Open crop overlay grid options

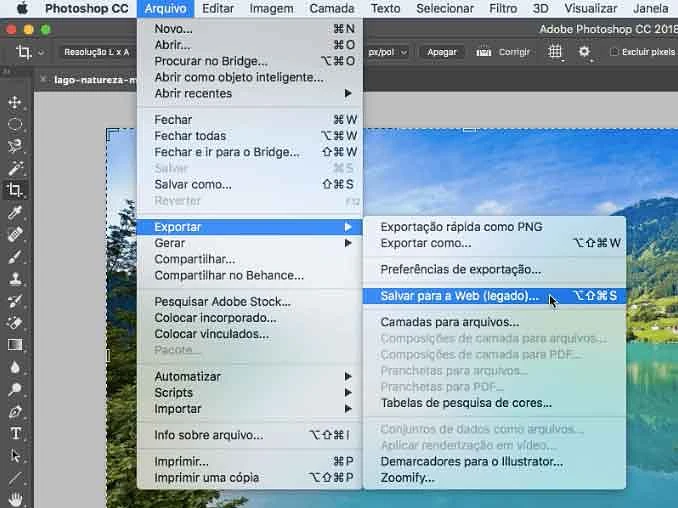555,52
